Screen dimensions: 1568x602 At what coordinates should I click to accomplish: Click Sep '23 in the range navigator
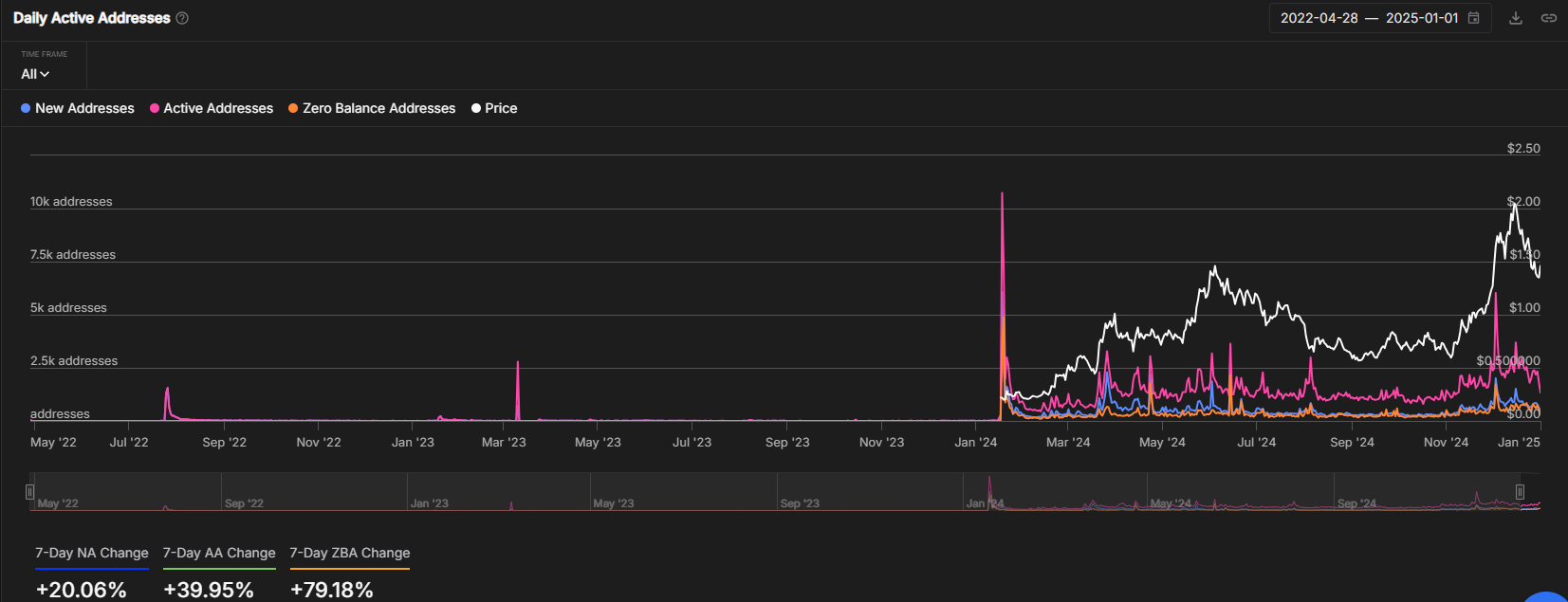(x=800, y=503)
